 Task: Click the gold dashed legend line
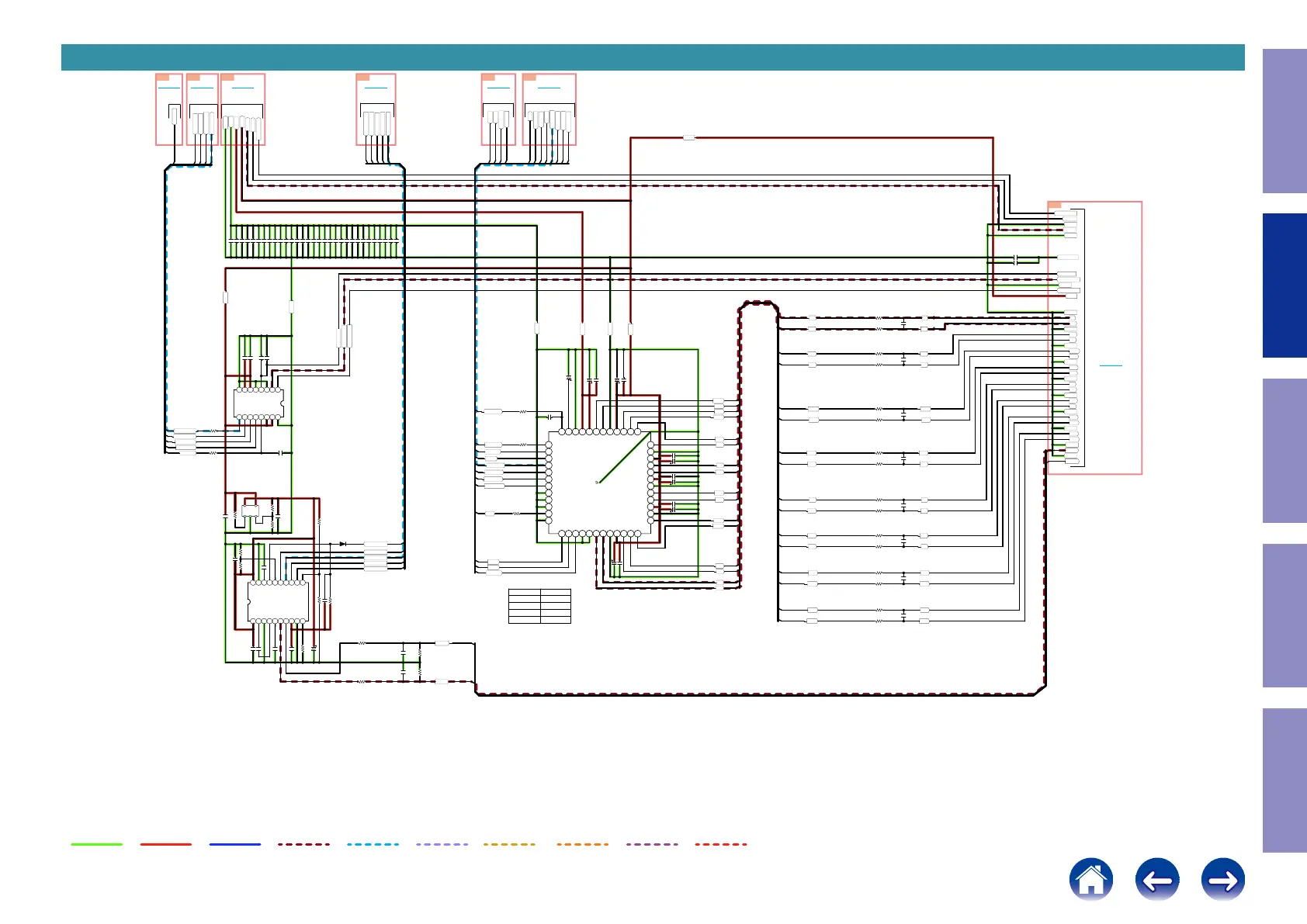(510, 844)
